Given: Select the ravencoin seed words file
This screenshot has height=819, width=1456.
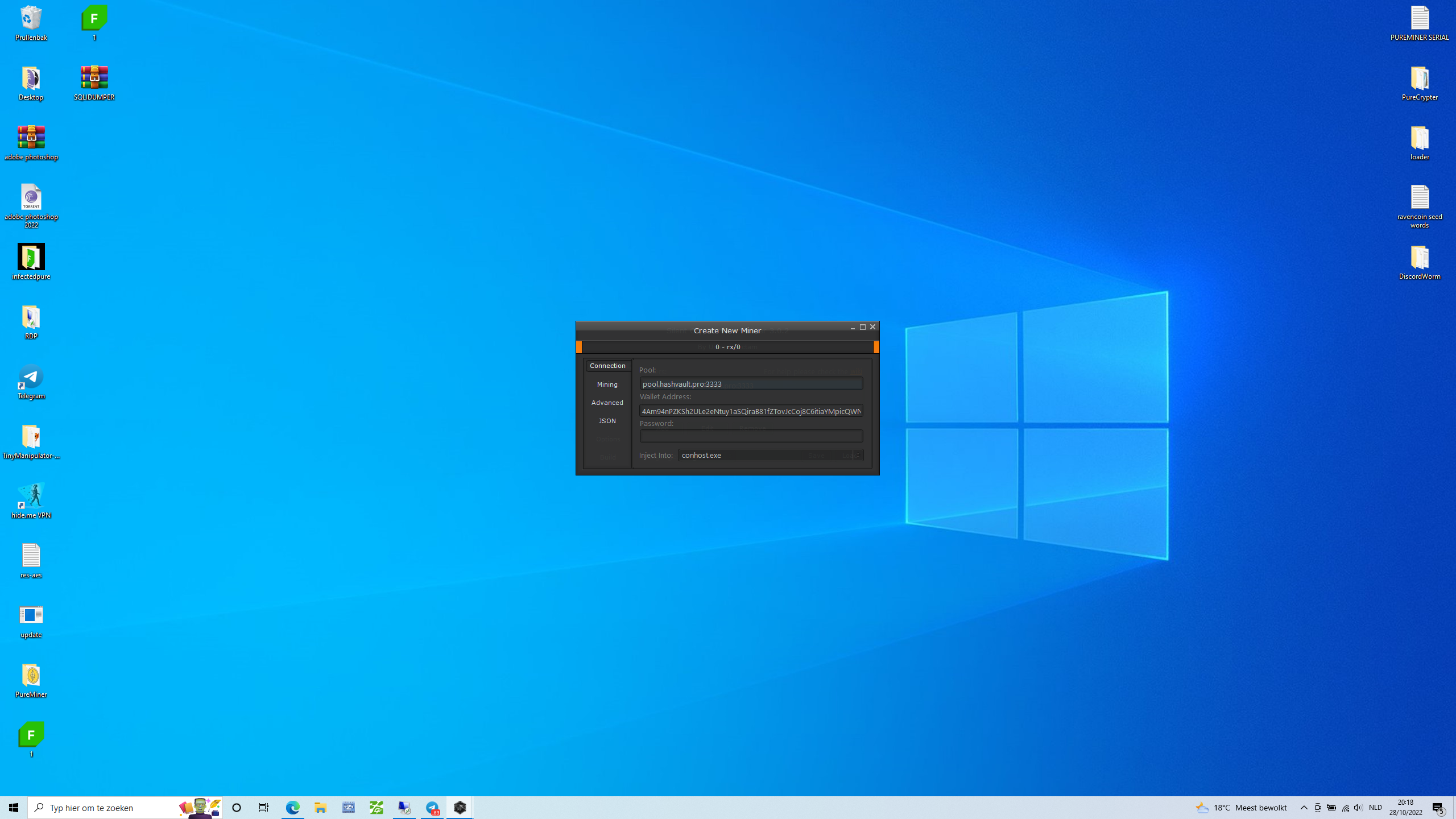Looking at the screenshot, I should (x=1420, y=207).
